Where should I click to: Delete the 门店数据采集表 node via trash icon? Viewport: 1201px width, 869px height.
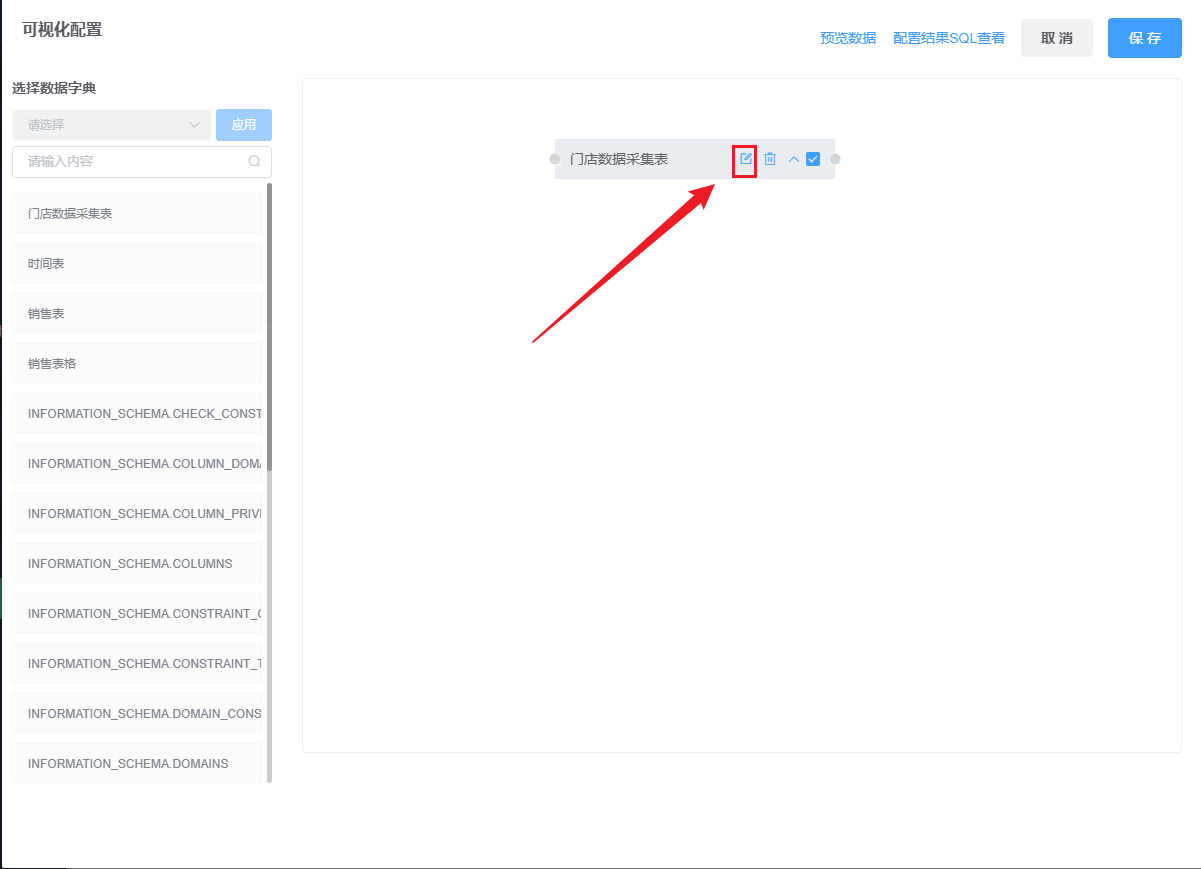point(770,159)
